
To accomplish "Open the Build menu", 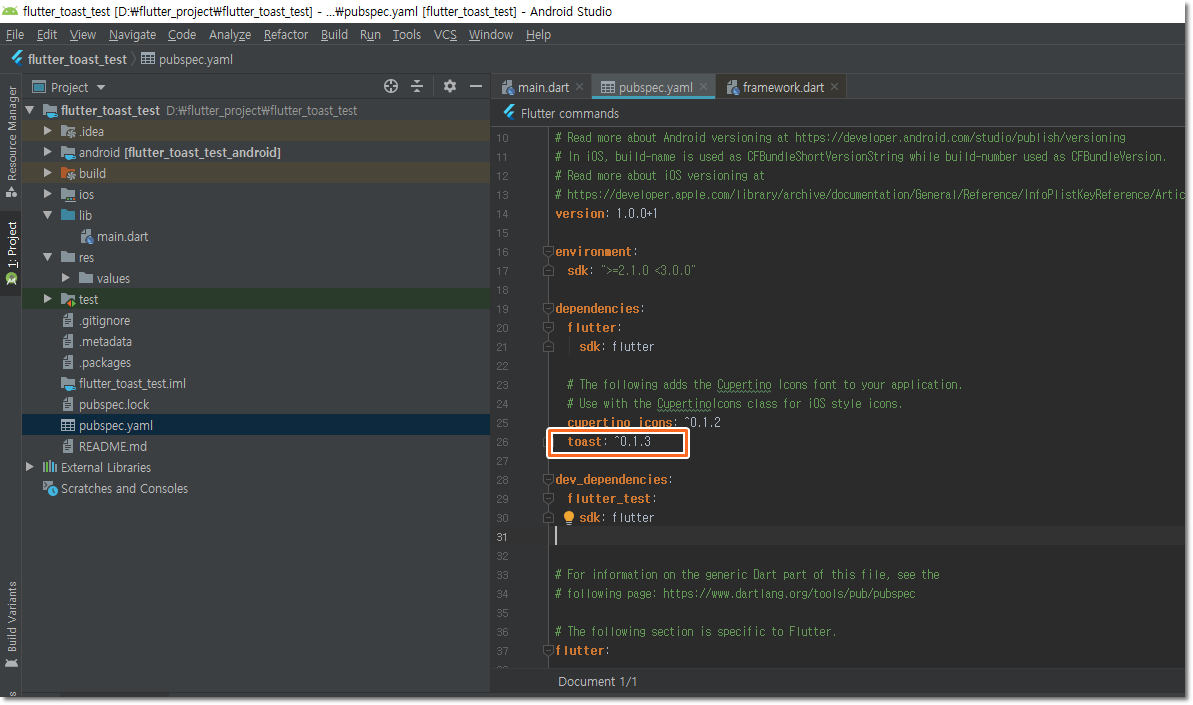I will [334, 34].
